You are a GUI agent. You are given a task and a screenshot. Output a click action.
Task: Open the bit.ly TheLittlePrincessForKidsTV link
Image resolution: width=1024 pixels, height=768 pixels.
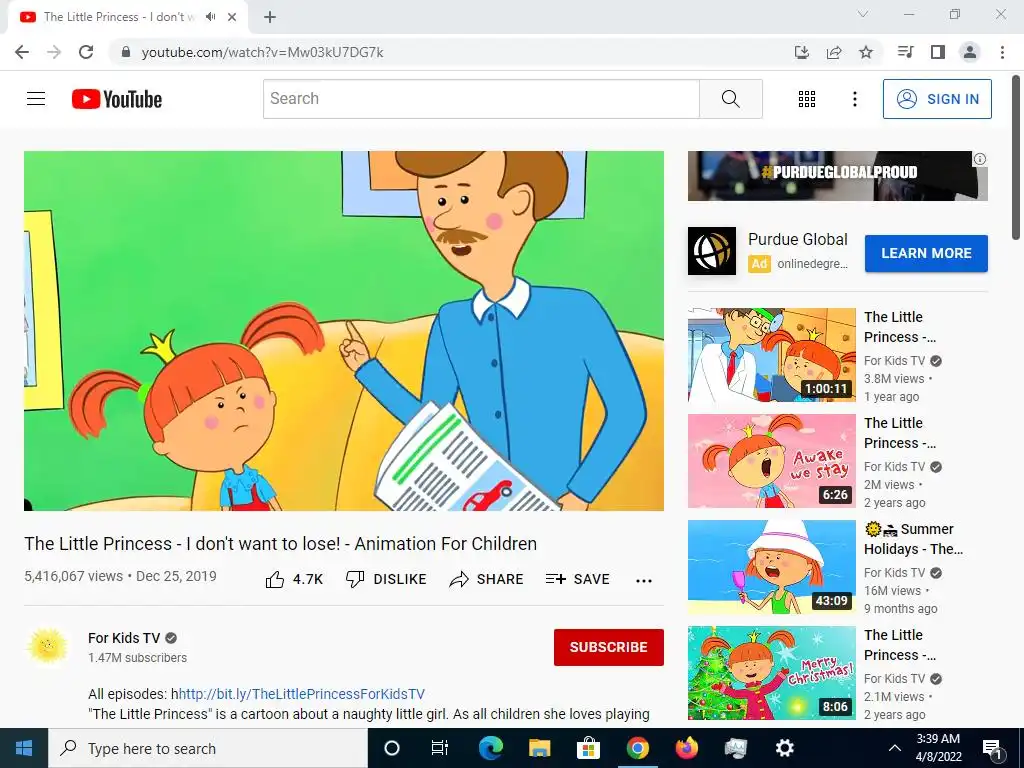coord(302,694)
